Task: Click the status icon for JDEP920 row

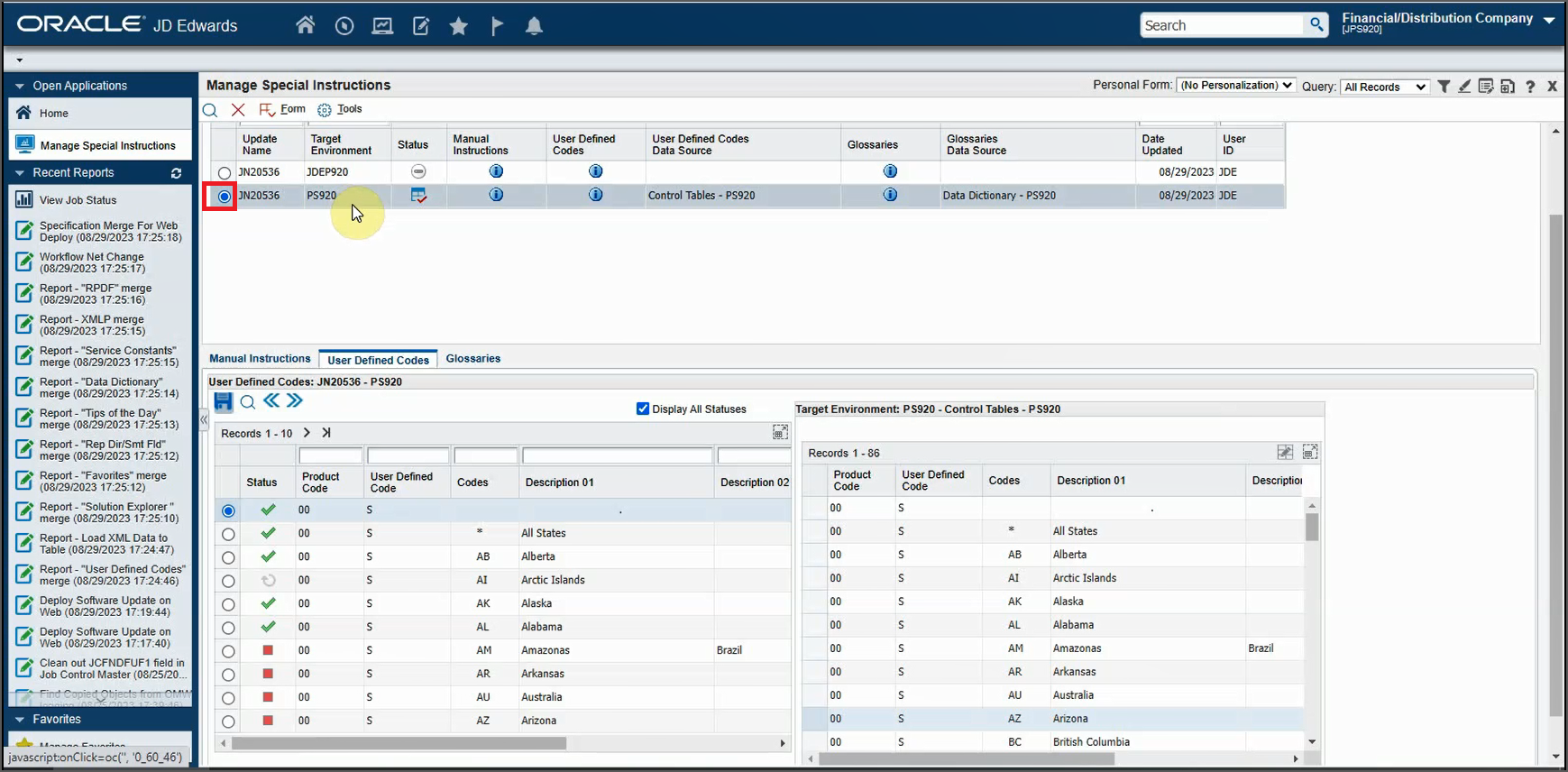Action: click(x=418, y=171)
